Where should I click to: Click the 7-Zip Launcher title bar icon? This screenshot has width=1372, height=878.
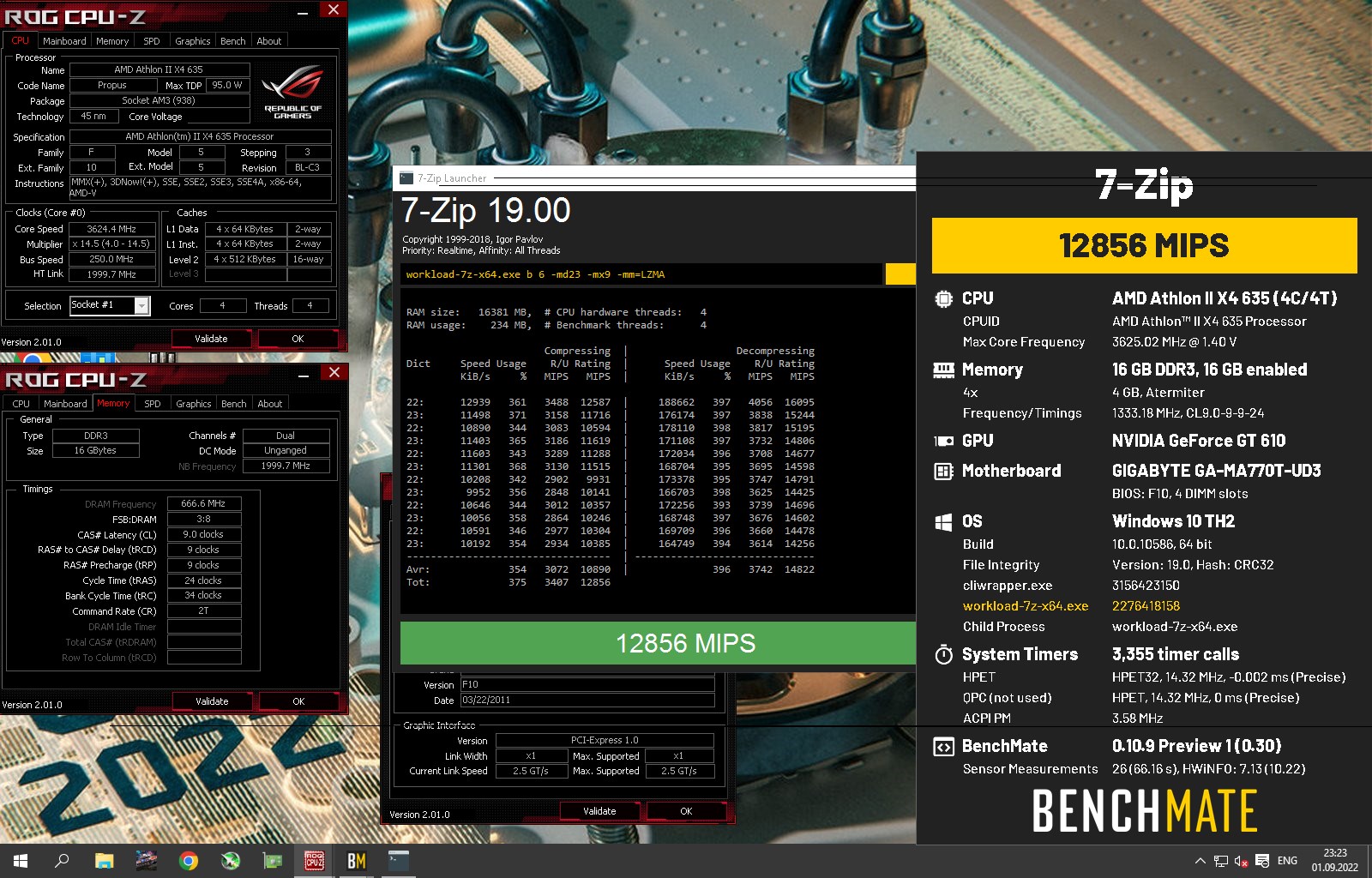(x=406, y=178)
